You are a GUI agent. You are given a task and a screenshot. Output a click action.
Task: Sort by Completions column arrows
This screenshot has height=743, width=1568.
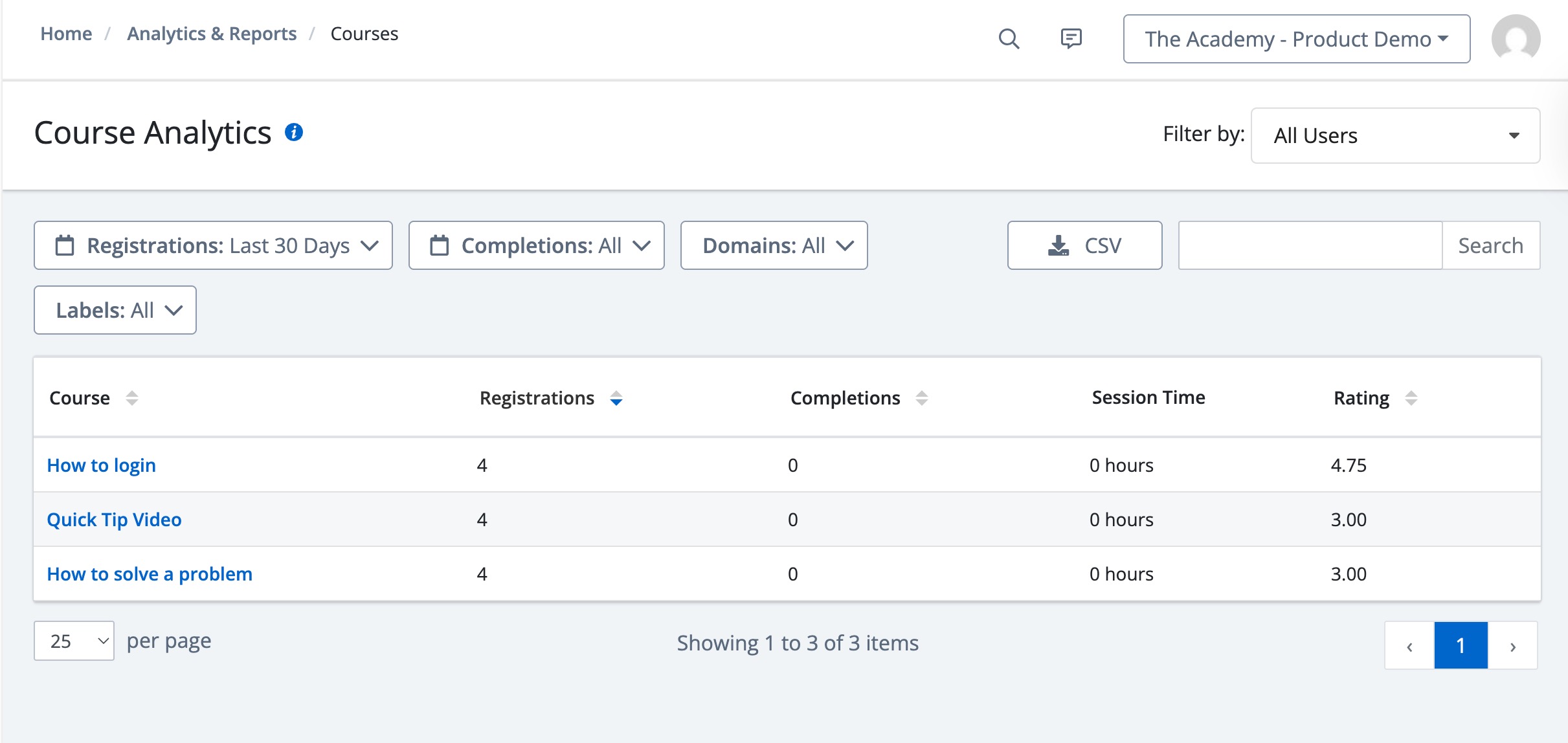pos(922,398)
